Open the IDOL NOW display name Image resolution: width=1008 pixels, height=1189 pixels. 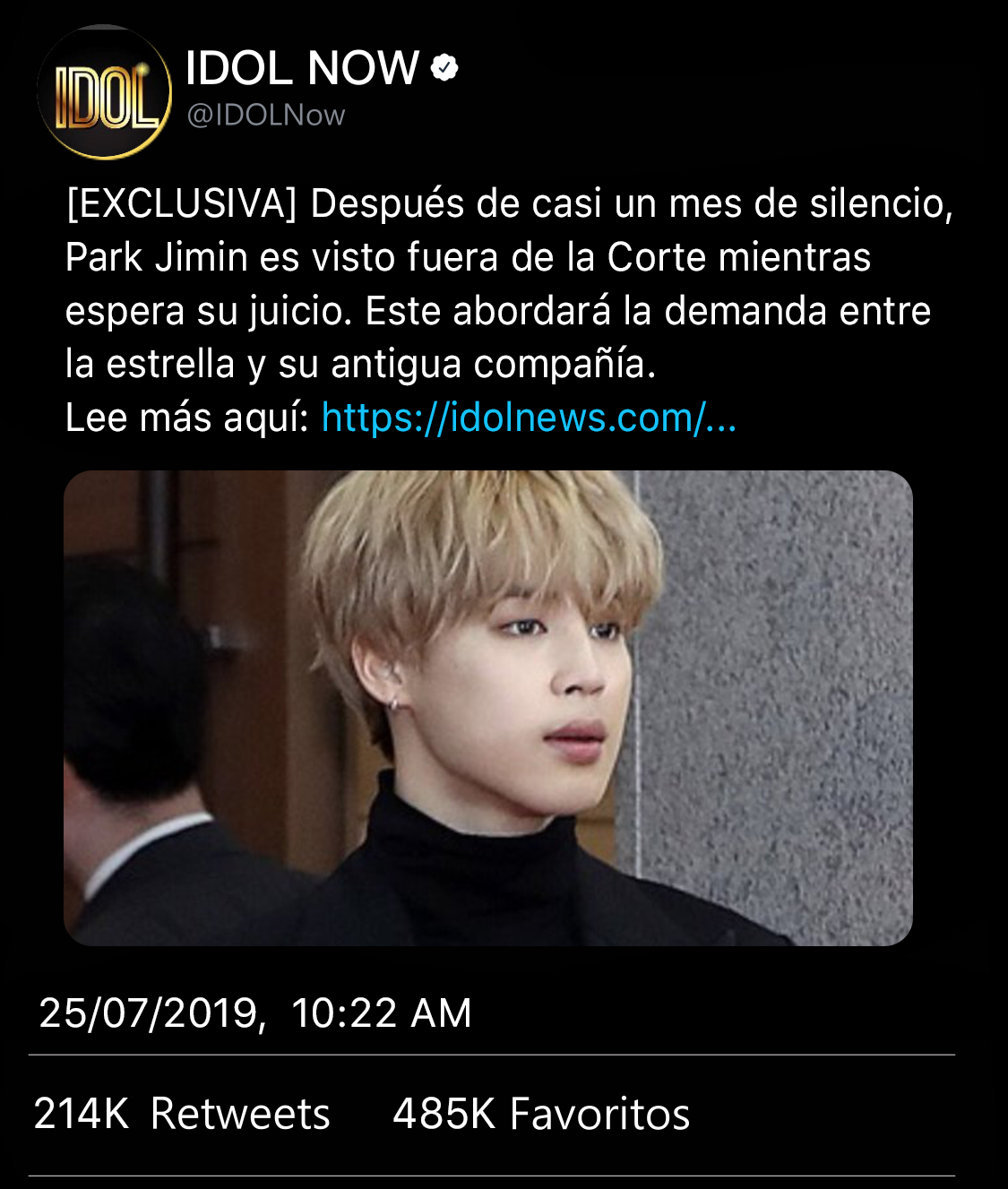[302, 68]
